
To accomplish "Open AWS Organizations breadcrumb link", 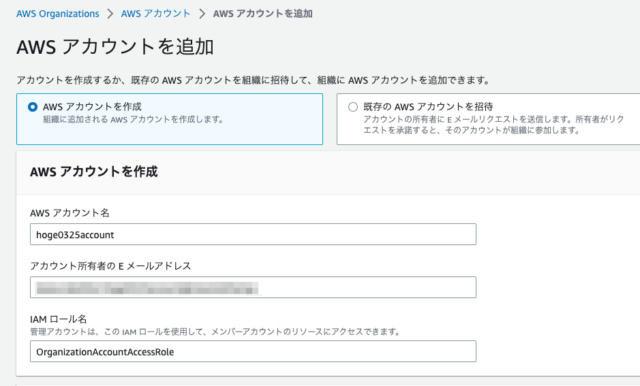I will pos(58,14).
